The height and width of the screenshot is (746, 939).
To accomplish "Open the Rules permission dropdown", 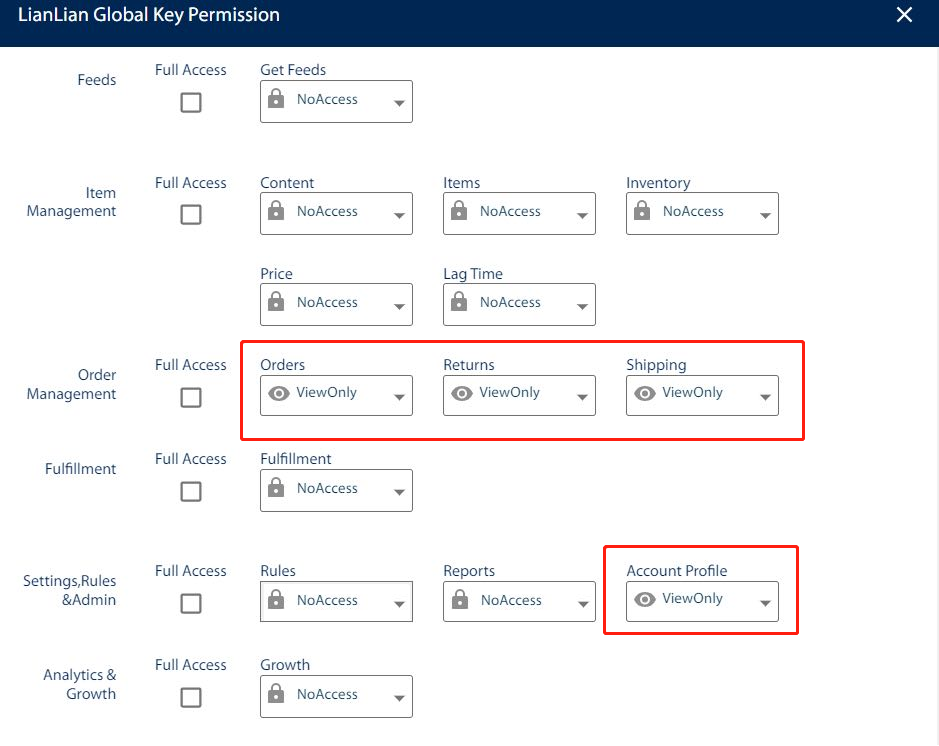I will coord(336,601).
